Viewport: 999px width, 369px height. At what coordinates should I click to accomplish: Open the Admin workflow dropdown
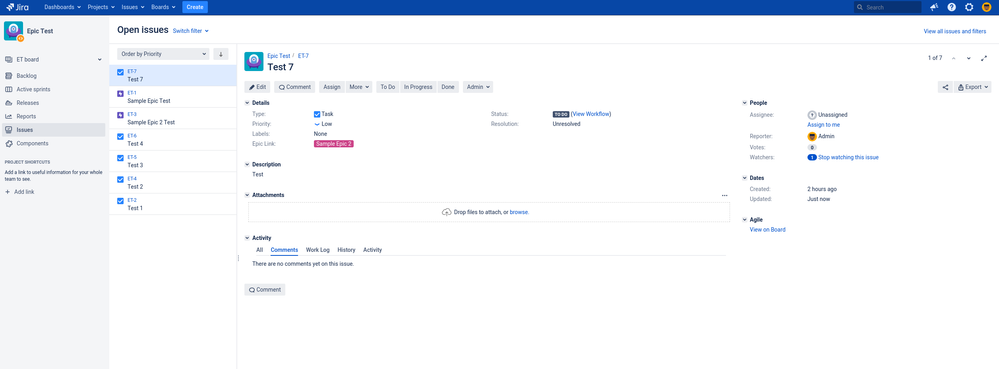[478, 87]
